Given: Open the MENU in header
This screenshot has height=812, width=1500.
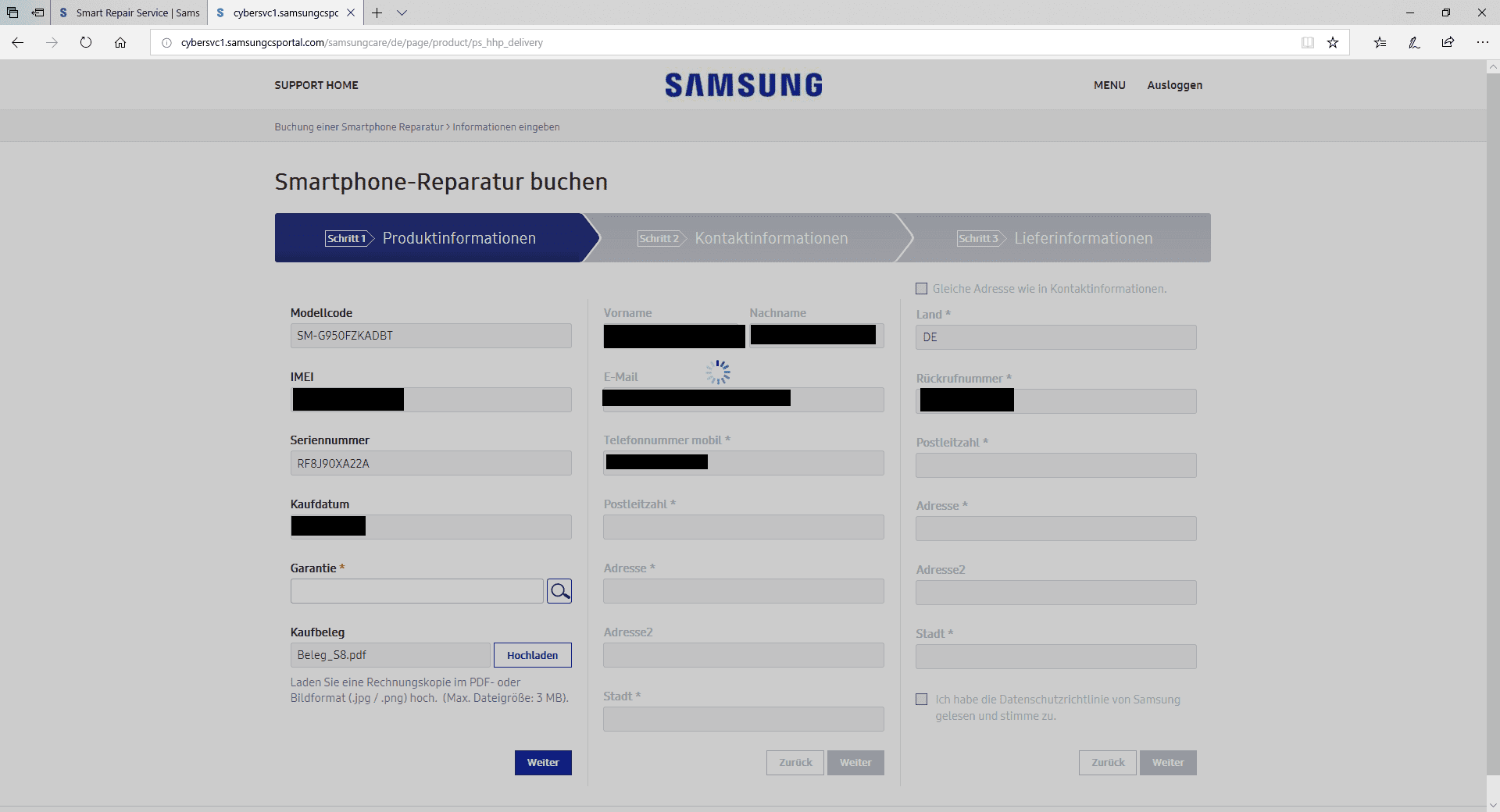Looking at the screenshot, I should [x=1109, y=85].
